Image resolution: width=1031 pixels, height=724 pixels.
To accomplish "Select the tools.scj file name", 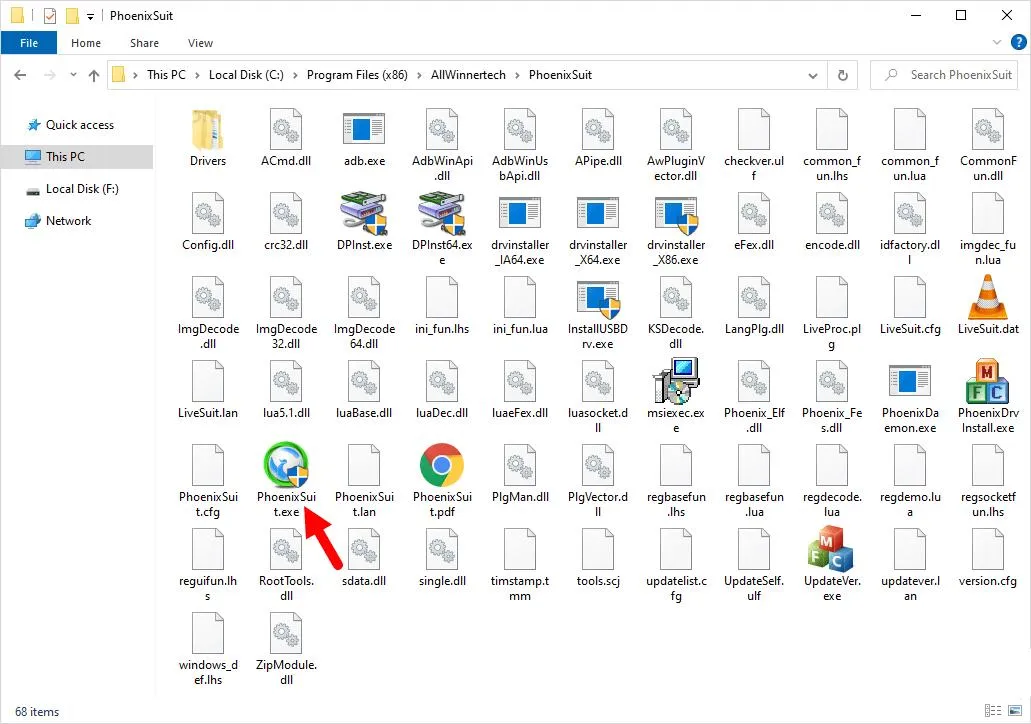I will [598, 581].
